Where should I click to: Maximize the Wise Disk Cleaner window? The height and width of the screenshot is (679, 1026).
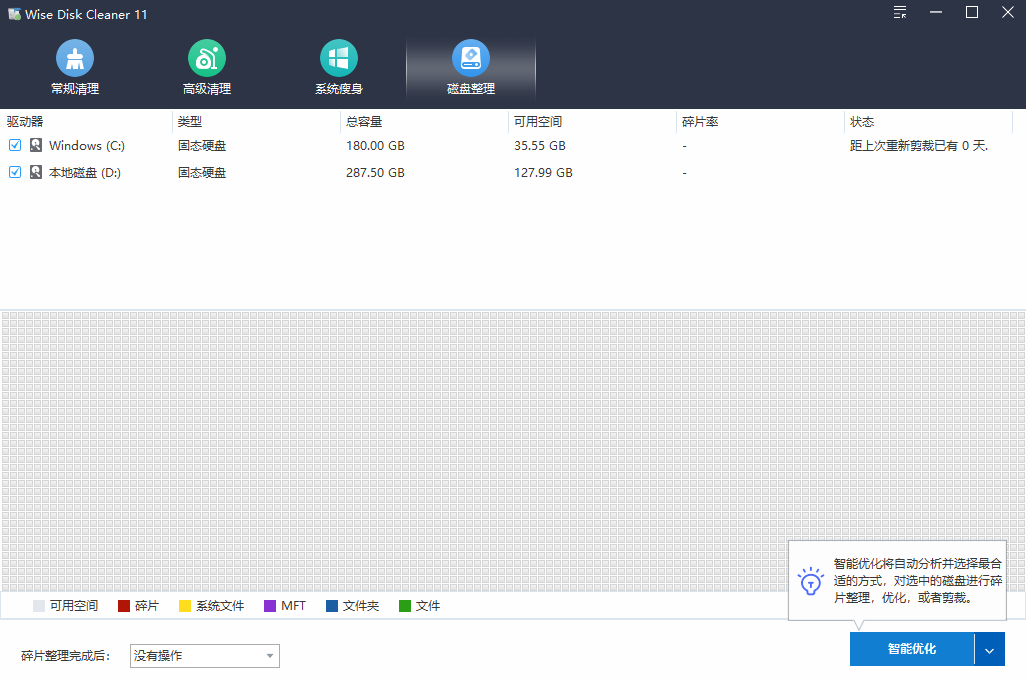coord(972,12)
